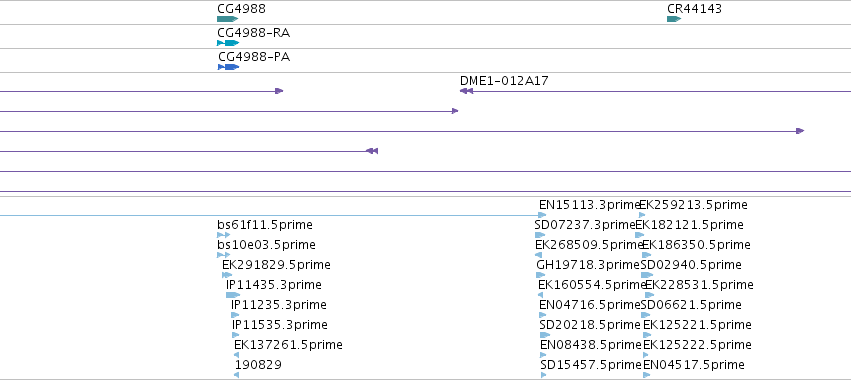The image size is (851, 380).
Task: Select the CG4988-RA transcript glyph
Action: coord(228,43)
